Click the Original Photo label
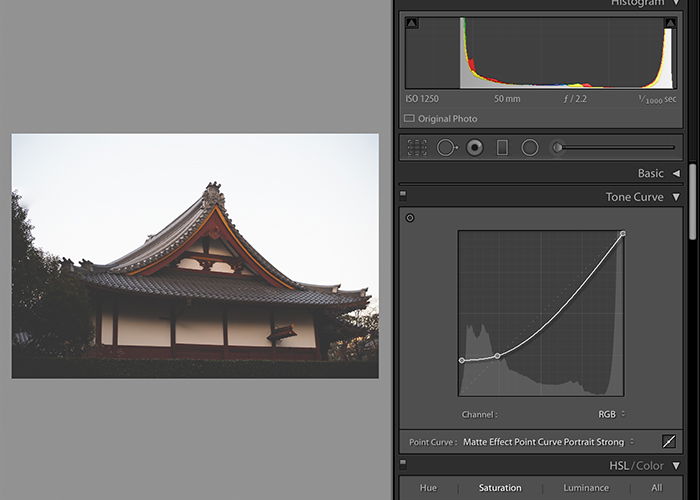Screen dimensions: 700x500 coord(447,119)
